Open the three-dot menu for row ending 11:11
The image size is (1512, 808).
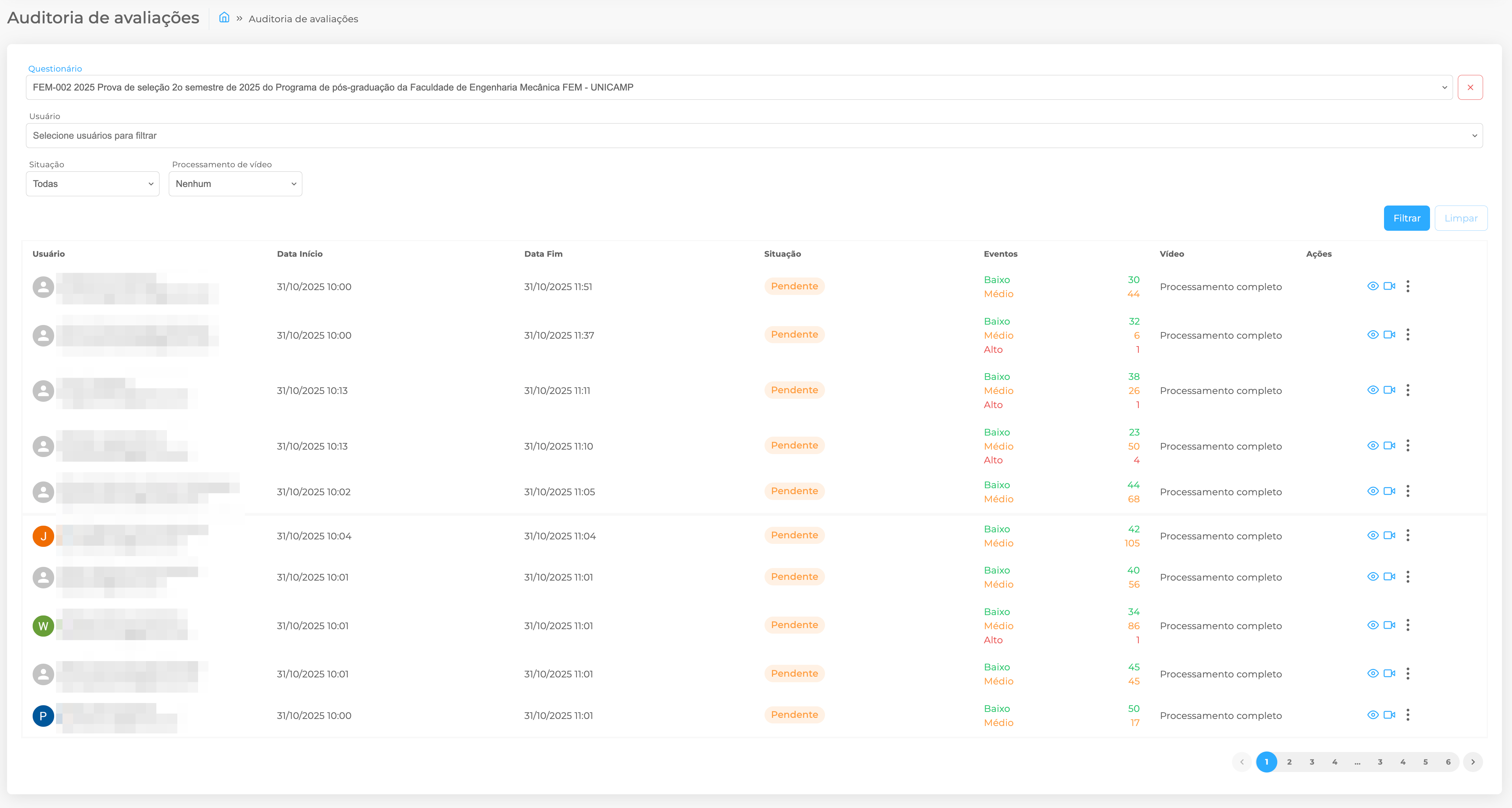(1407, 391)
